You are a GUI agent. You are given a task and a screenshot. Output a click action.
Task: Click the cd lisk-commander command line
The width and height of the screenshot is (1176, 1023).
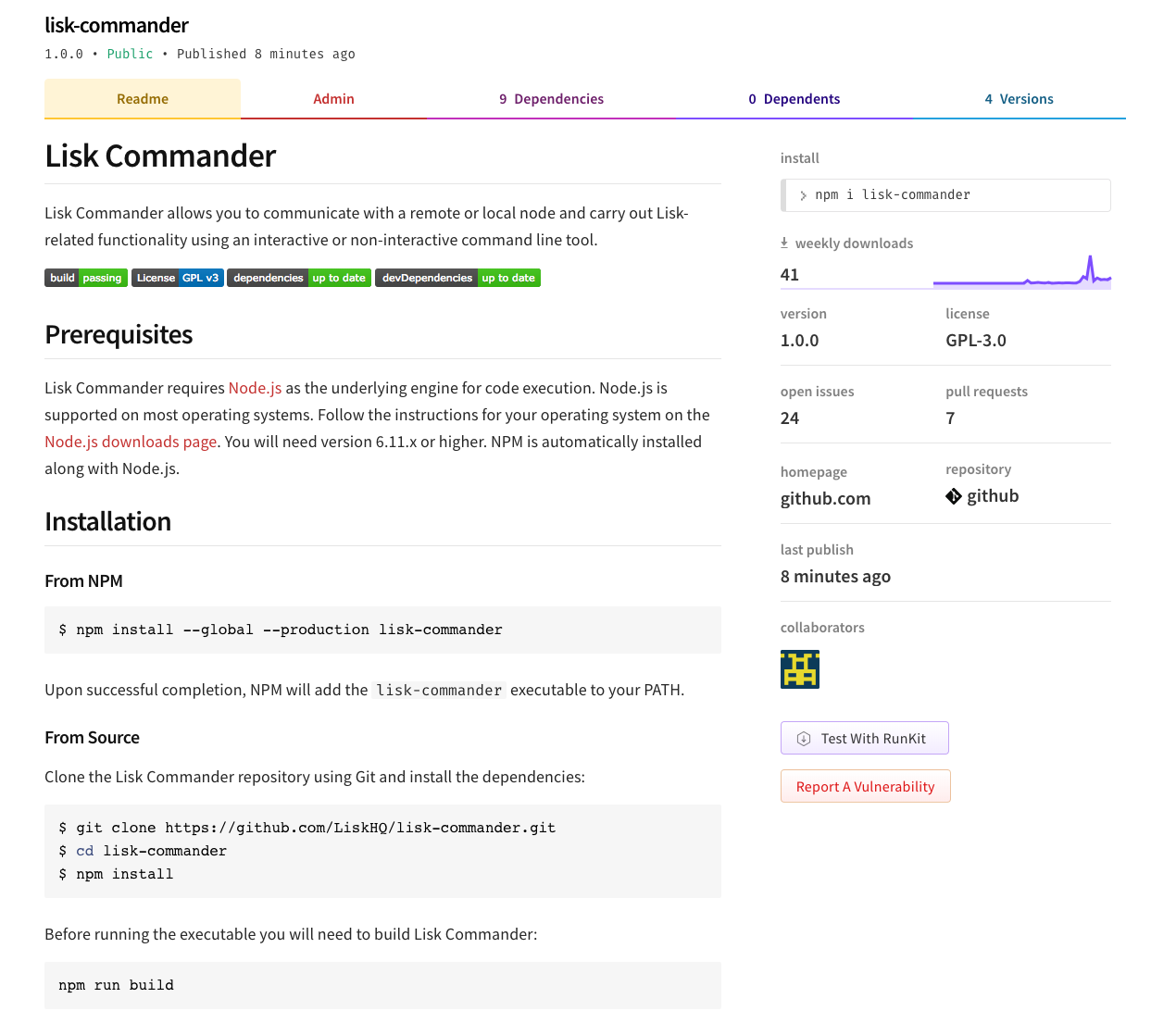click(x=143, y=851)
